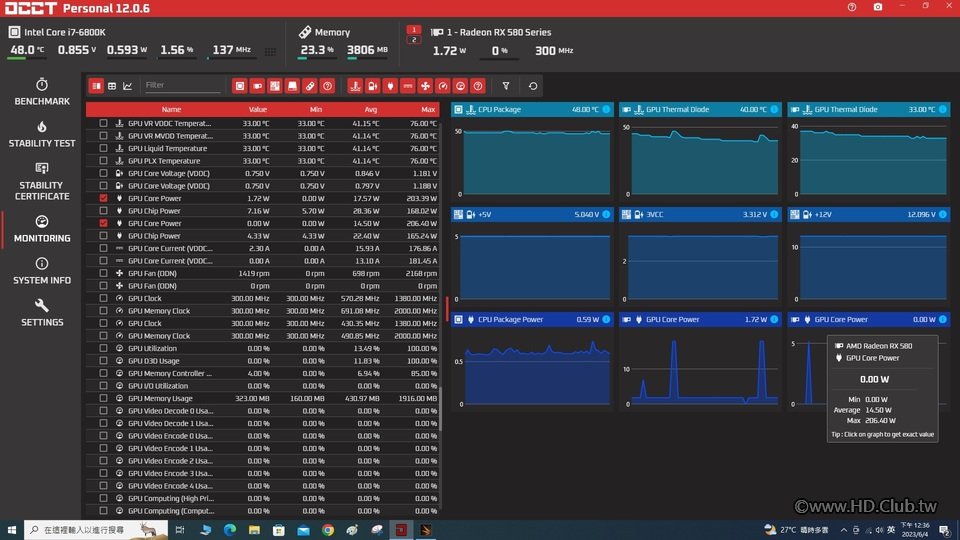Select the GPU Video Decode 0 Usage row

tap(263, 411)
